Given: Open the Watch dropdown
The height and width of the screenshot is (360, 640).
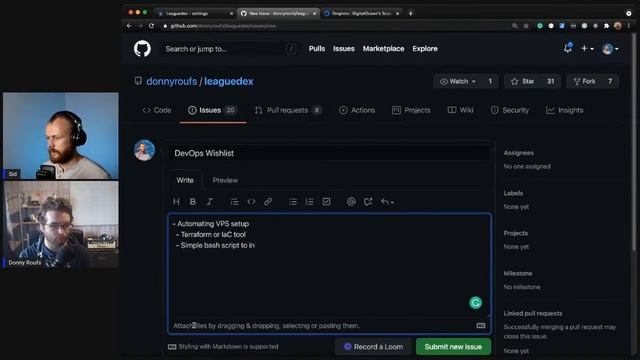Looking at the screenshot, I should [x=458, y=82].
